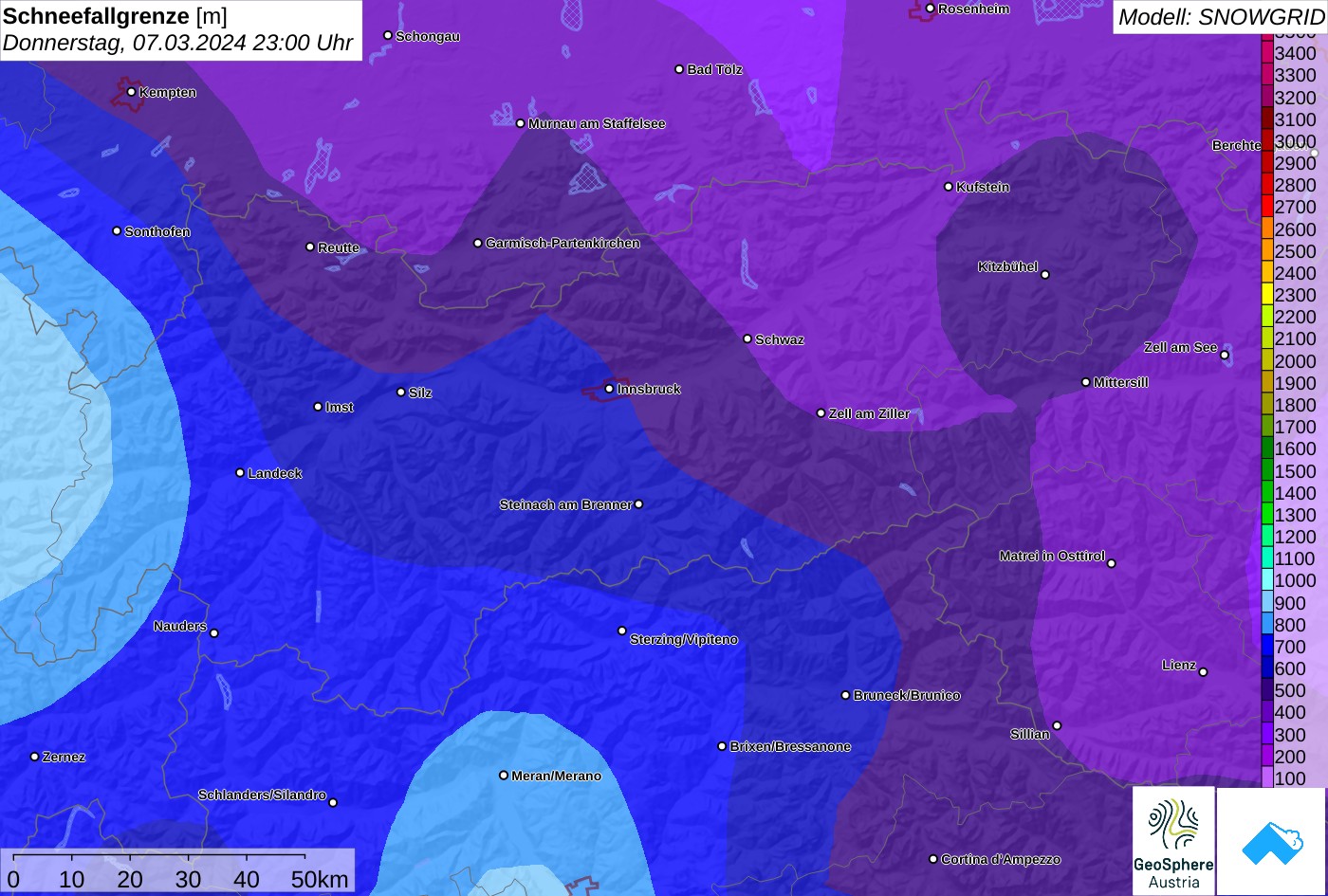The image size is (1328, 896).
Task: Pick the 1000 cyan legend swatch
Action: [1267, 581]
